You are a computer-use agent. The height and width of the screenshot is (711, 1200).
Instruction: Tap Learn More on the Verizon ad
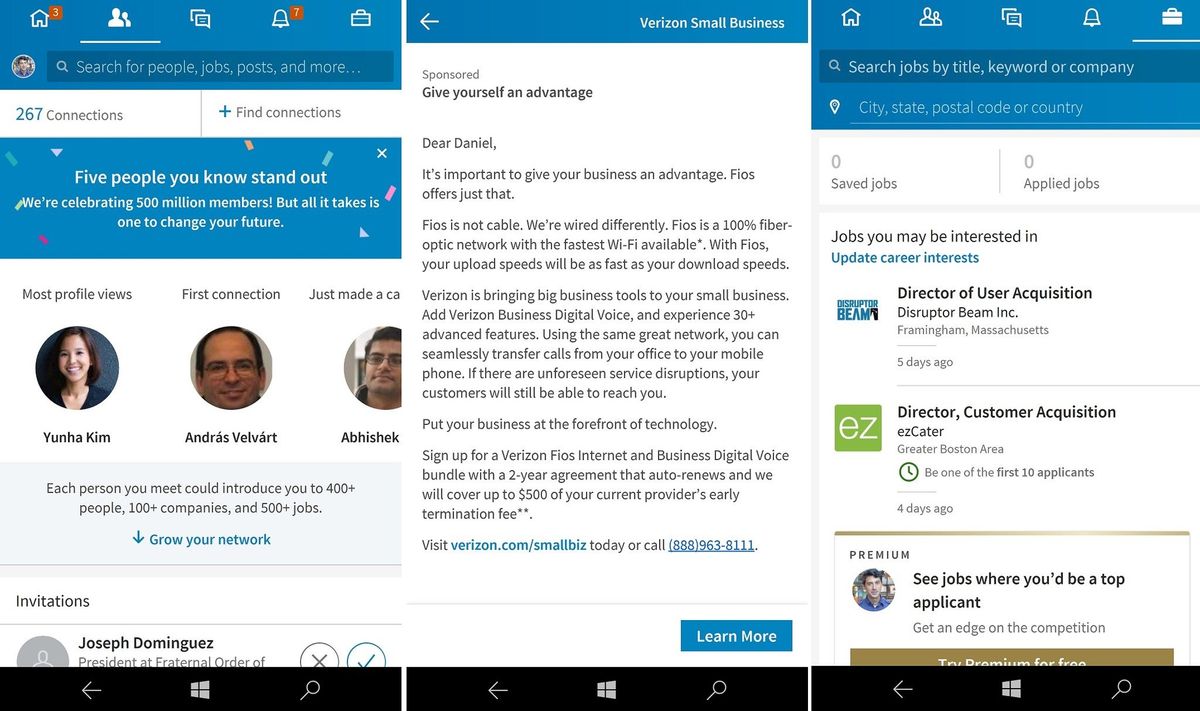tap(736, 635)
